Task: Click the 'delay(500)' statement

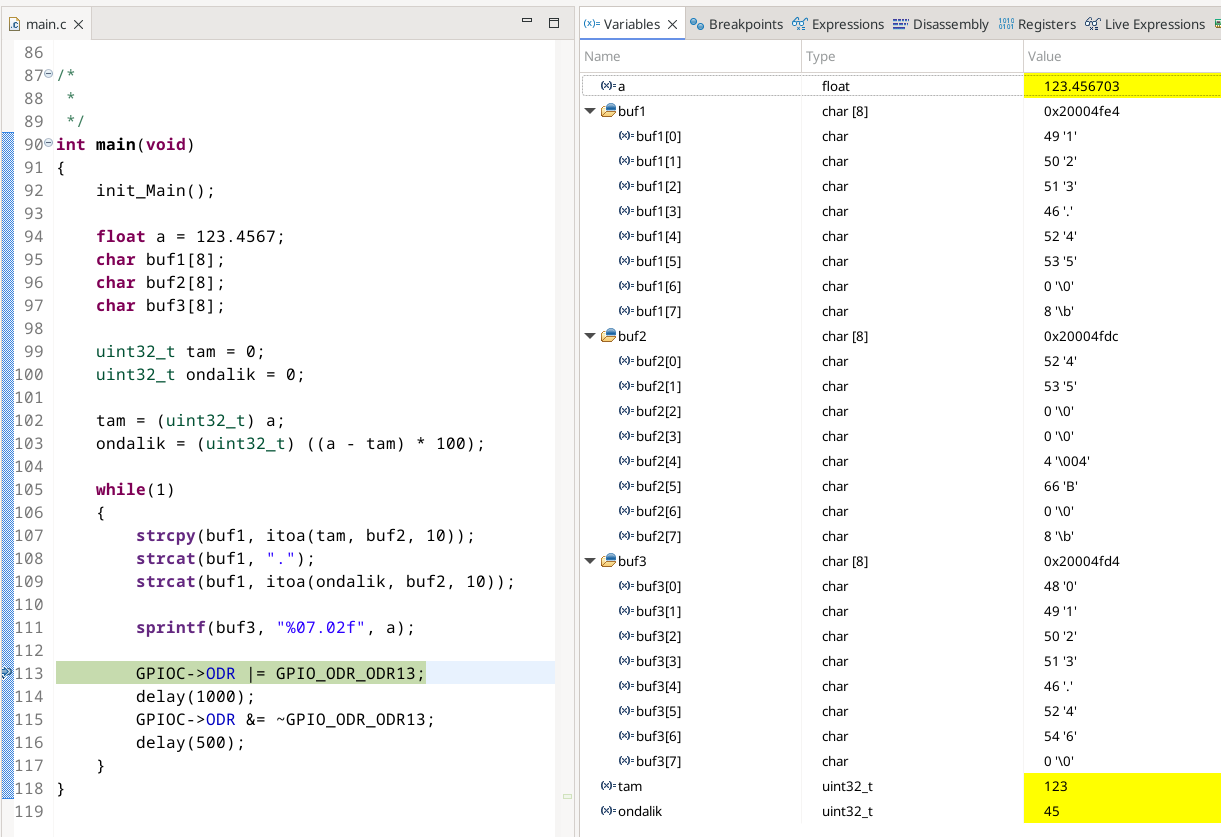Action: coord(190,742)
